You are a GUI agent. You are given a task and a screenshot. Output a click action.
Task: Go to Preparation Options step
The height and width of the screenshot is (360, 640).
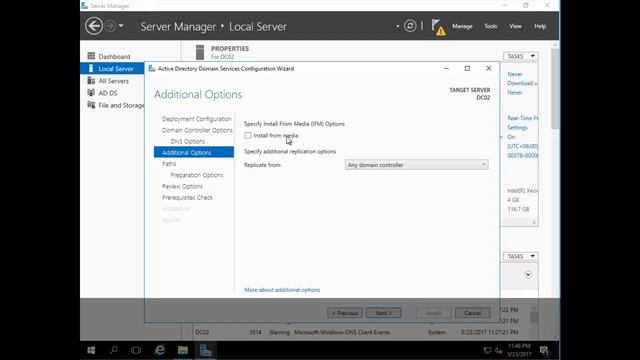click(x=197, y=175)
